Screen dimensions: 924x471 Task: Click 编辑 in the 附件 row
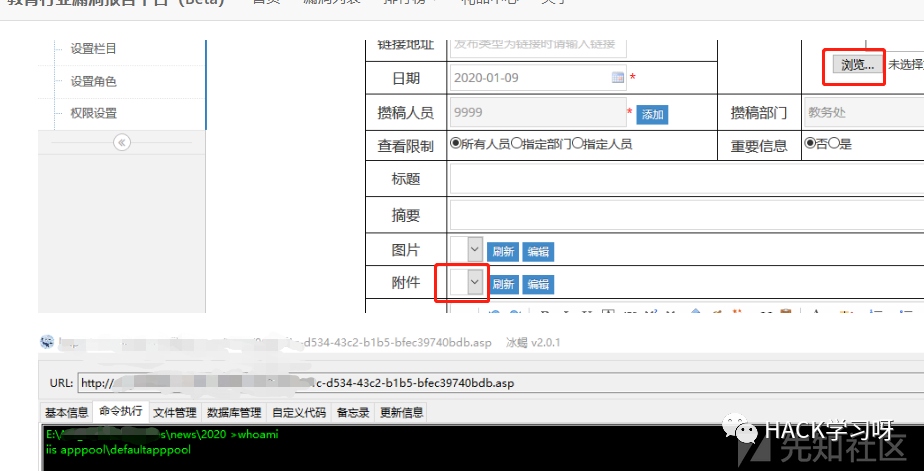538,284
